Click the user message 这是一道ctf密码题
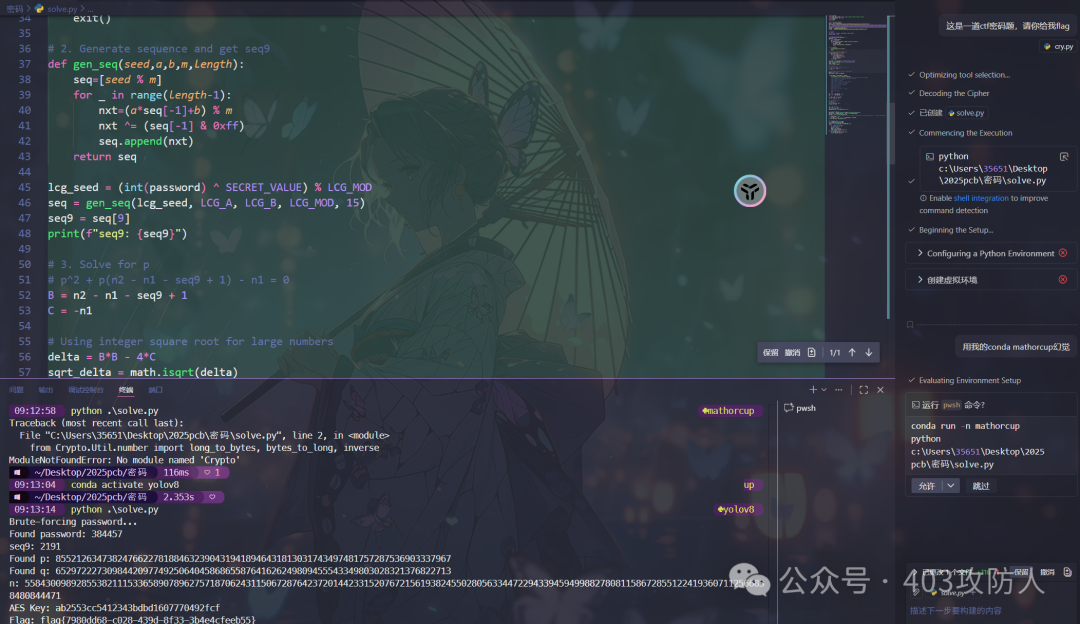The height and width of the screenshot is (624, 1080). [1007, 25]
